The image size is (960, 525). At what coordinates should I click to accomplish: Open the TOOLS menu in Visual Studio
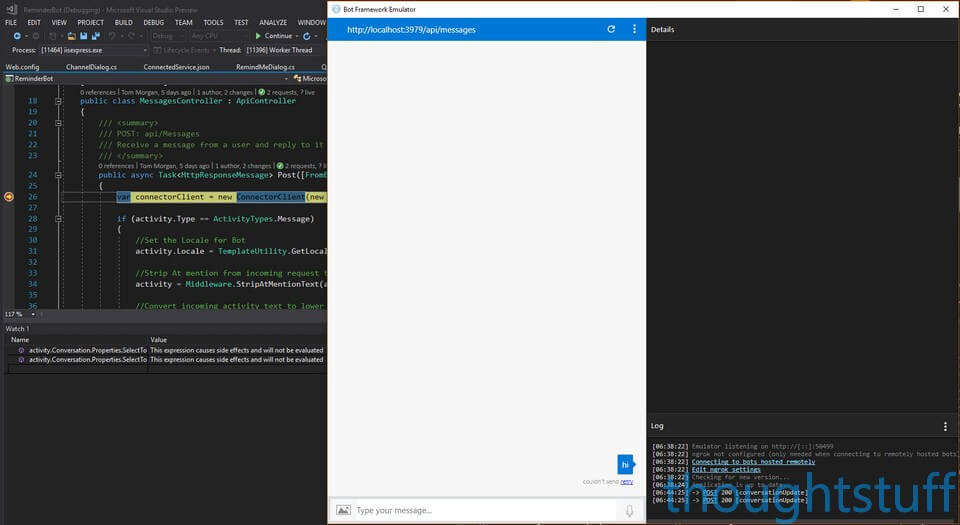[213, 23]
